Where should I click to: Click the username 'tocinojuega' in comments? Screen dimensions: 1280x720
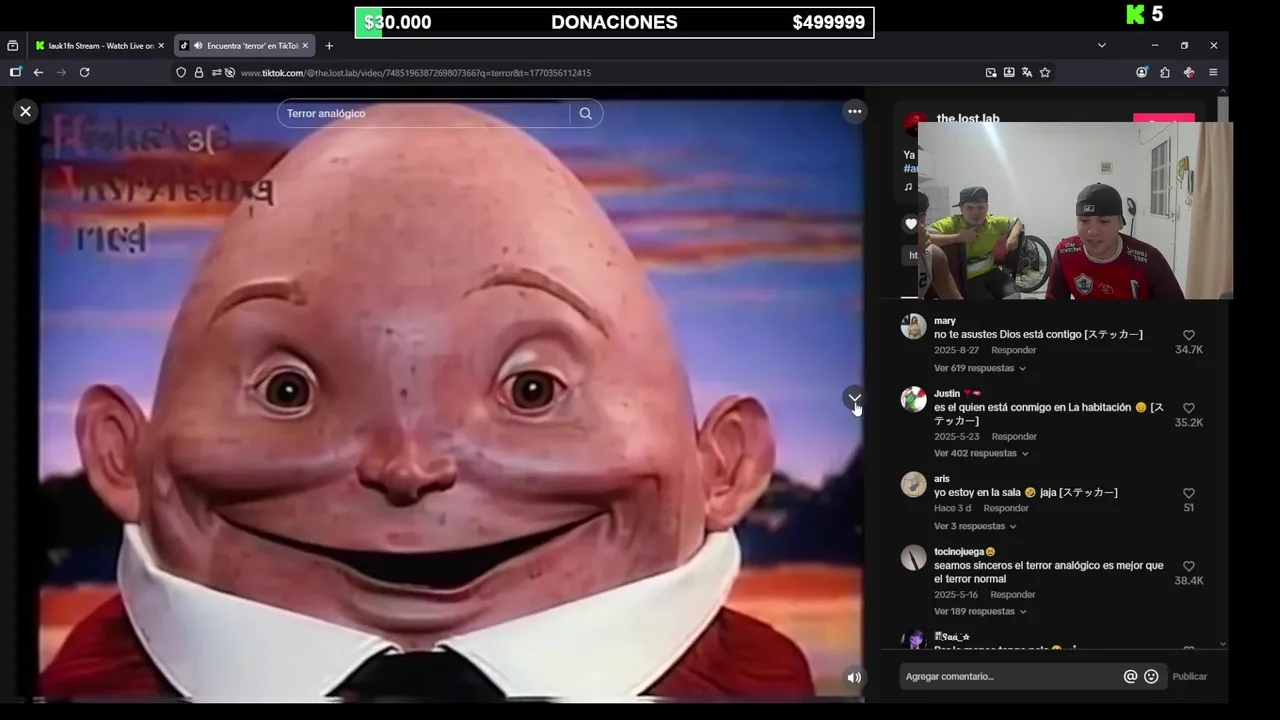click(x=960, y=552)
